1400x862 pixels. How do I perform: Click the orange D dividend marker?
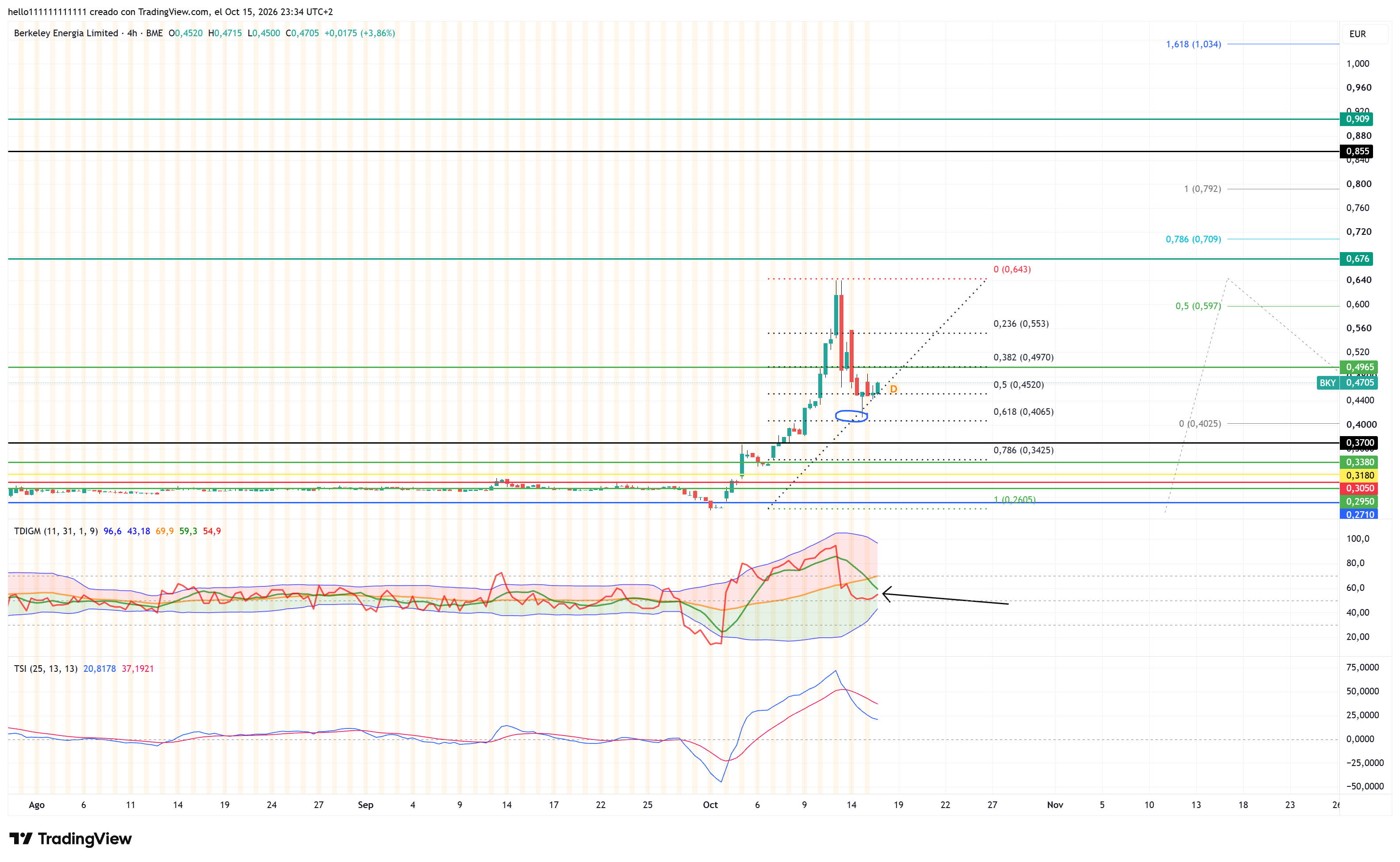pyautogui.click(x=893, y=389)
